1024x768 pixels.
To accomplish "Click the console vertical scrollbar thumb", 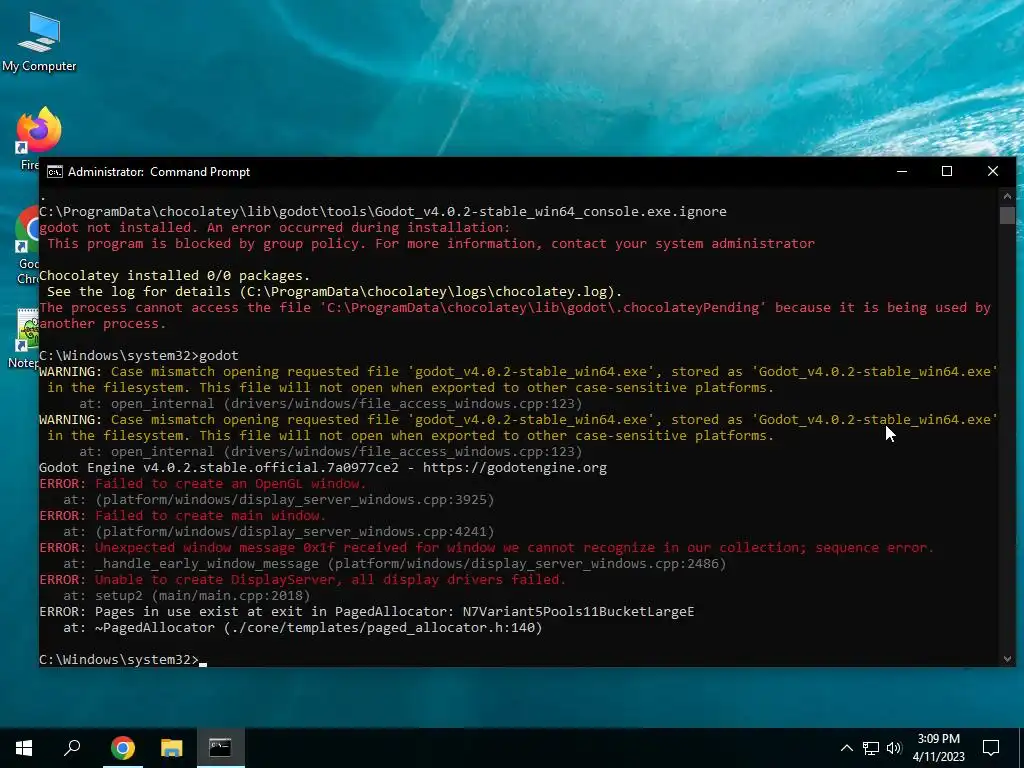I will pyautogui.click(x=1007, y=216).
